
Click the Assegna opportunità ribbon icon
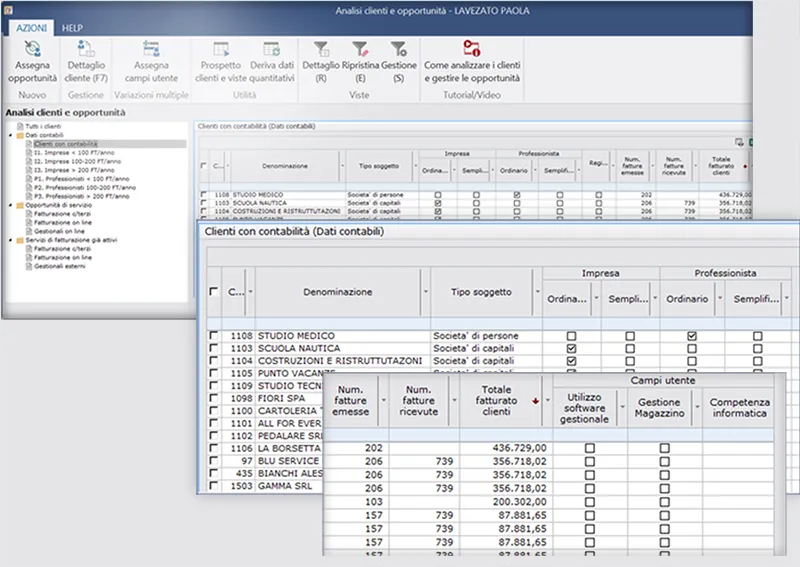click(x=33, y=49)
